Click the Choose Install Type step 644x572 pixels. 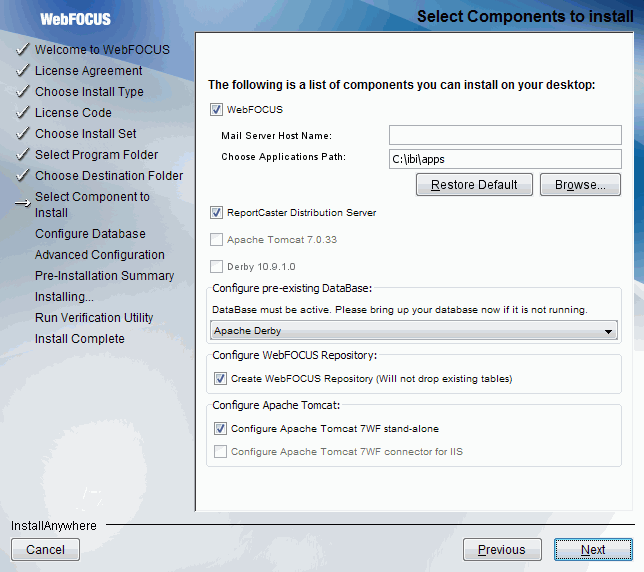[89, 92]
